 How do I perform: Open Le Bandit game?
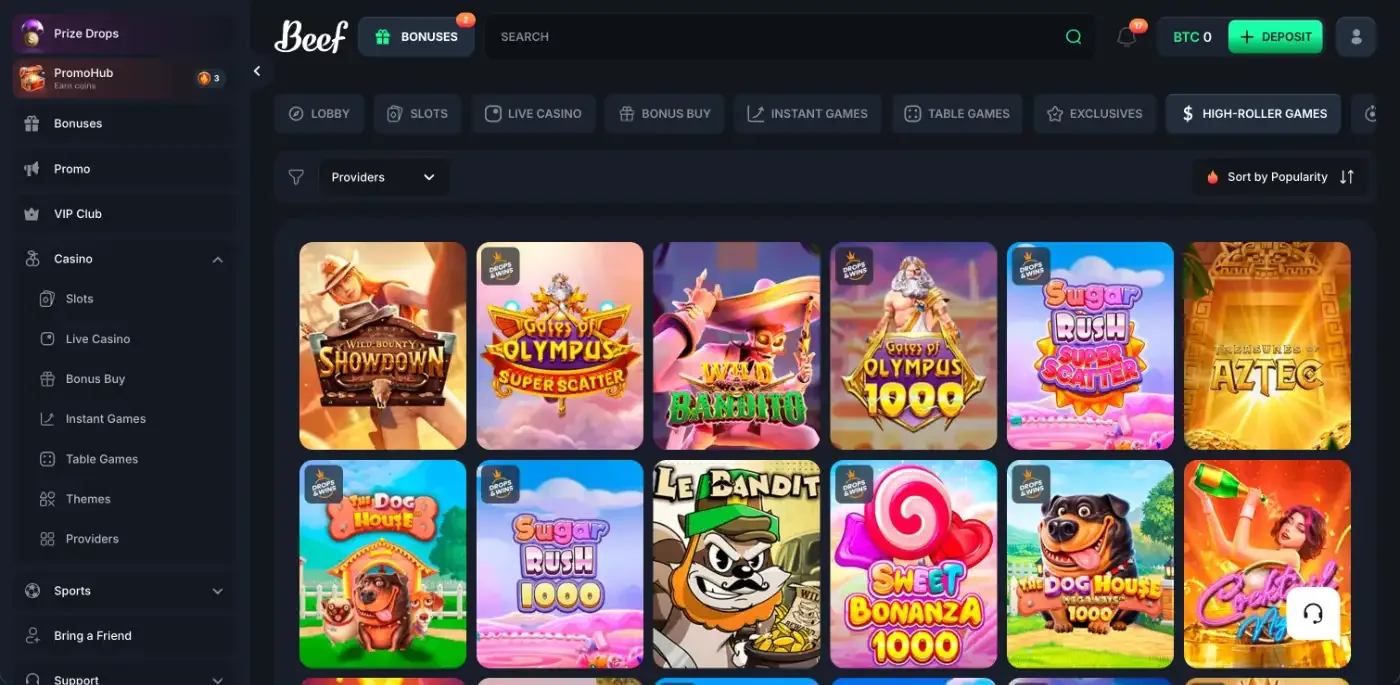737,564
